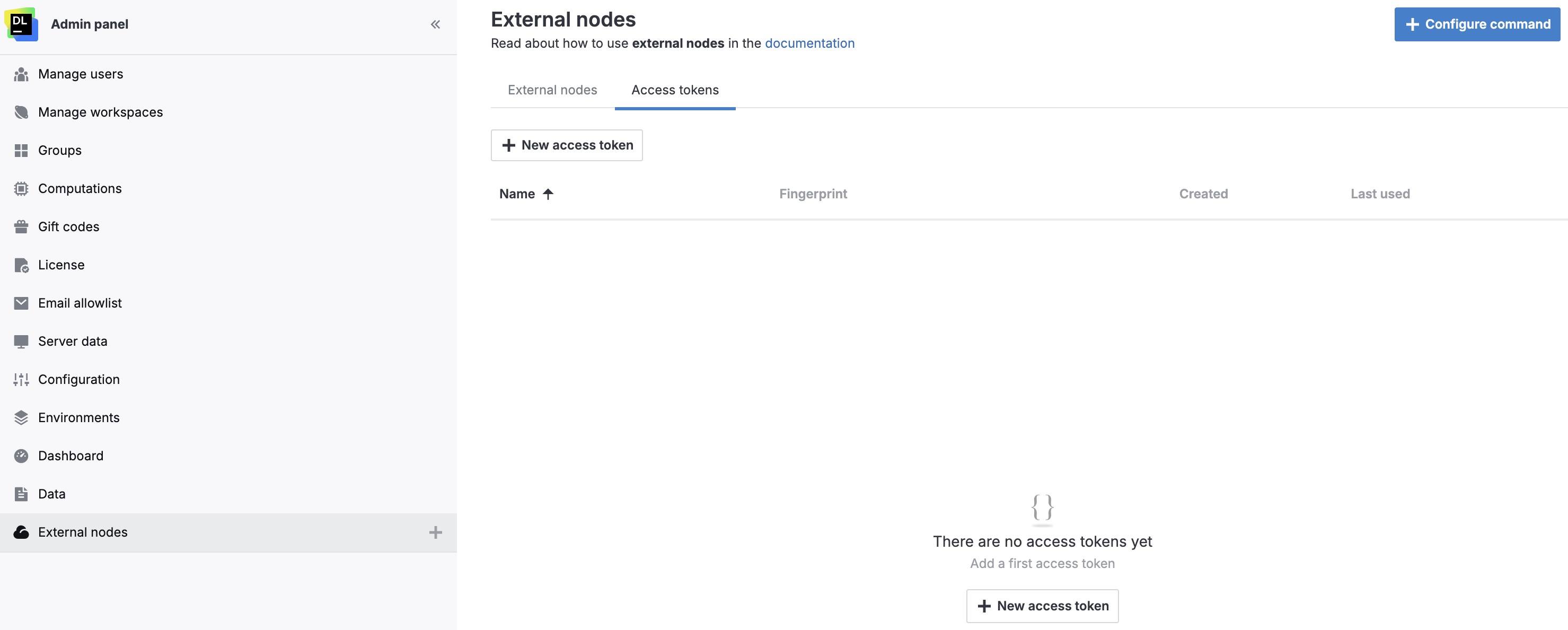Viewport: 1568px width, 630px height.
Task: Click the Email allowlist envelope icon
Action: [x=21, y=302]
